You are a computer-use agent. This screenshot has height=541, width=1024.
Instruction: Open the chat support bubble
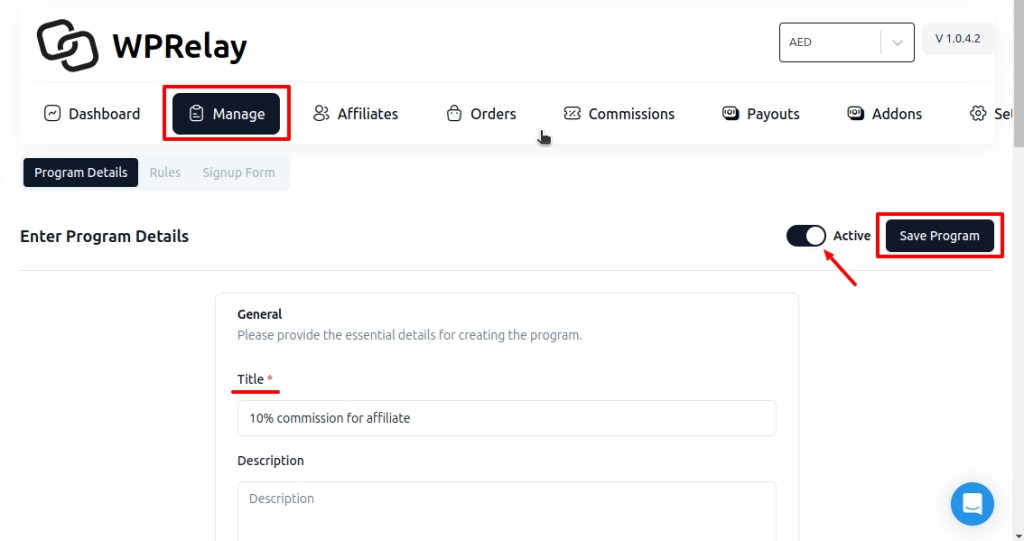point(972,504)
